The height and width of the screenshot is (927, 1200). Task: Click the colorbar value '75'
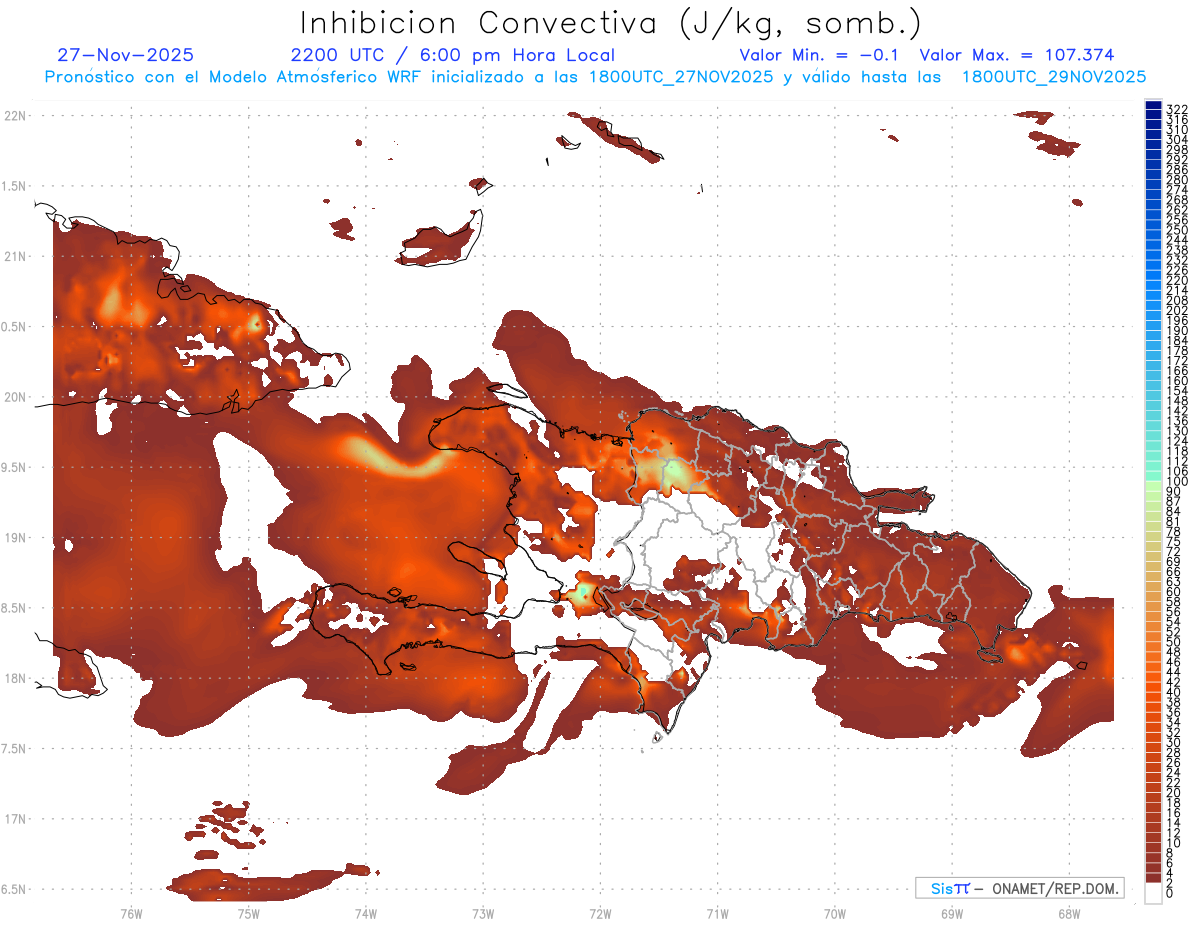pos(1174,541)
